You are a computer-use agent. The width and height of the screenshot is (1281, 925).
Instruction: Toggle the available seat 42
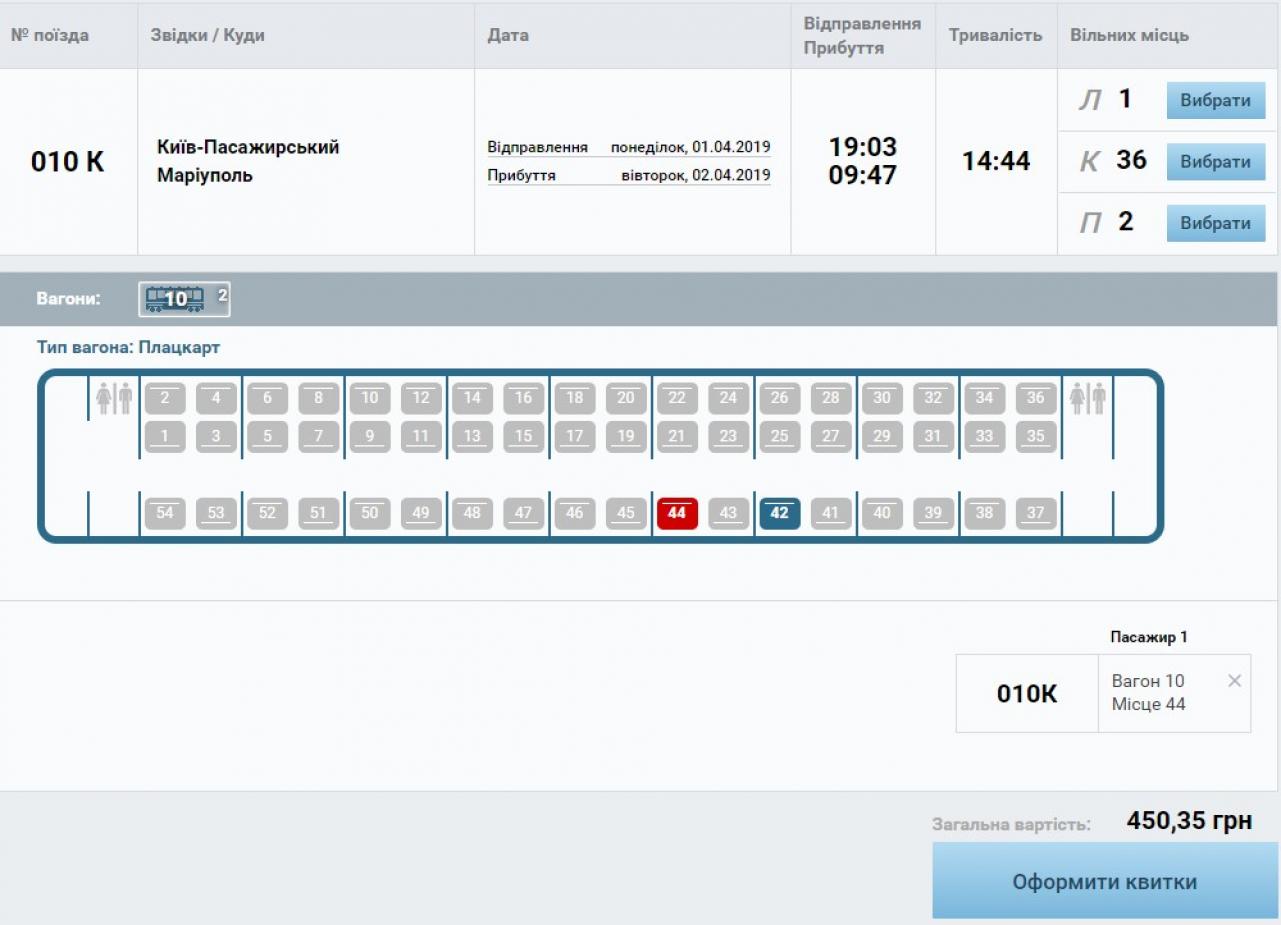780,513
